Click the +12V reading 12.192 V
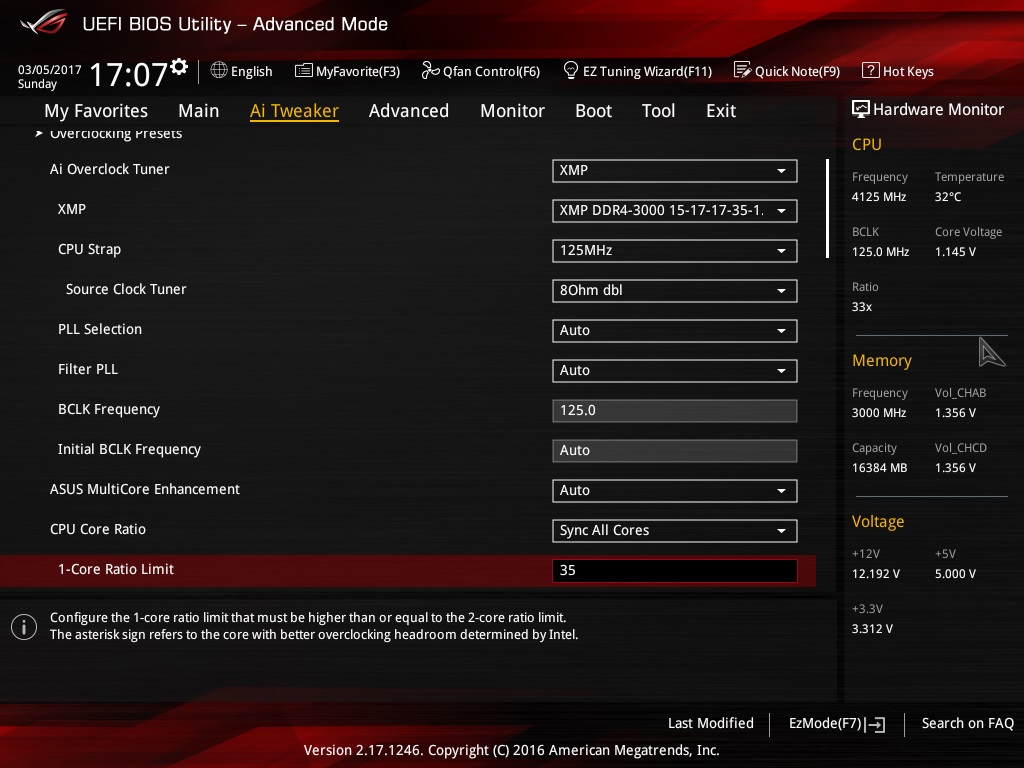This screenshot has height=768, width=1024. [x=876, y=574]
